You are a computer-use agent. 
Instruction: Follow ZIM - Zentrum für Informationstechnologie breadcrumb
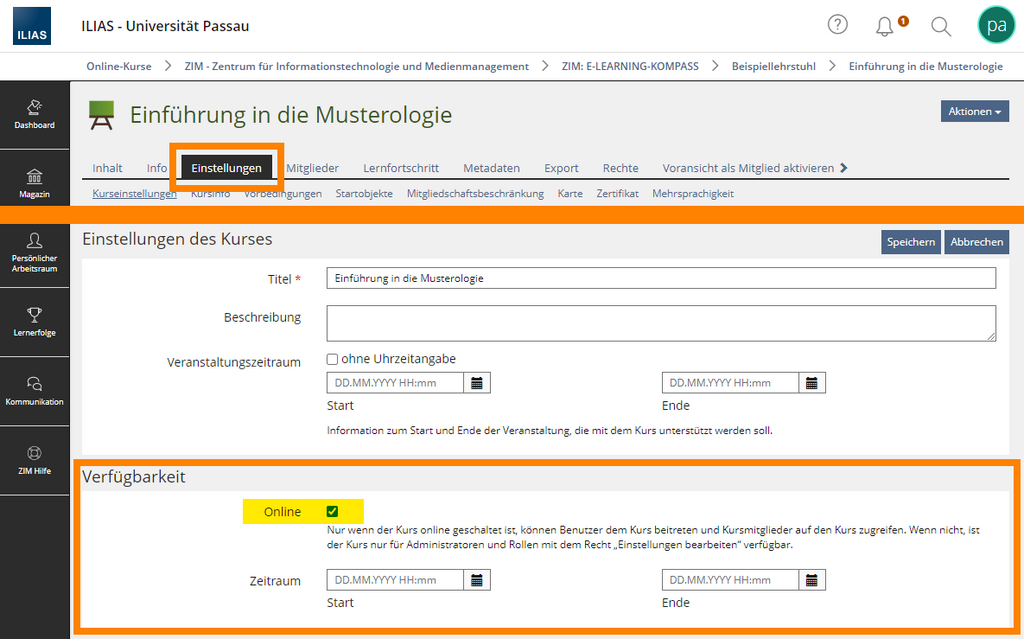point(357,67)
